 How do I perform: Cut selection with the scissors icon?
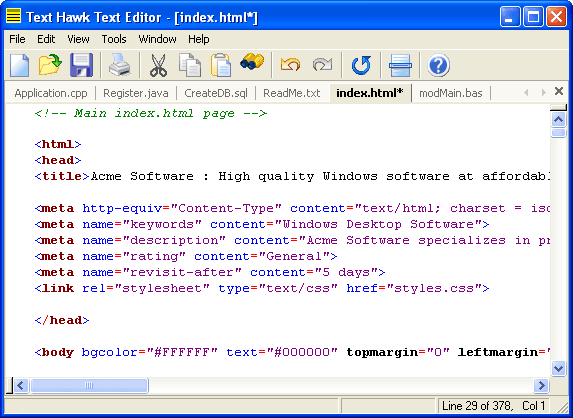(159, 65)
